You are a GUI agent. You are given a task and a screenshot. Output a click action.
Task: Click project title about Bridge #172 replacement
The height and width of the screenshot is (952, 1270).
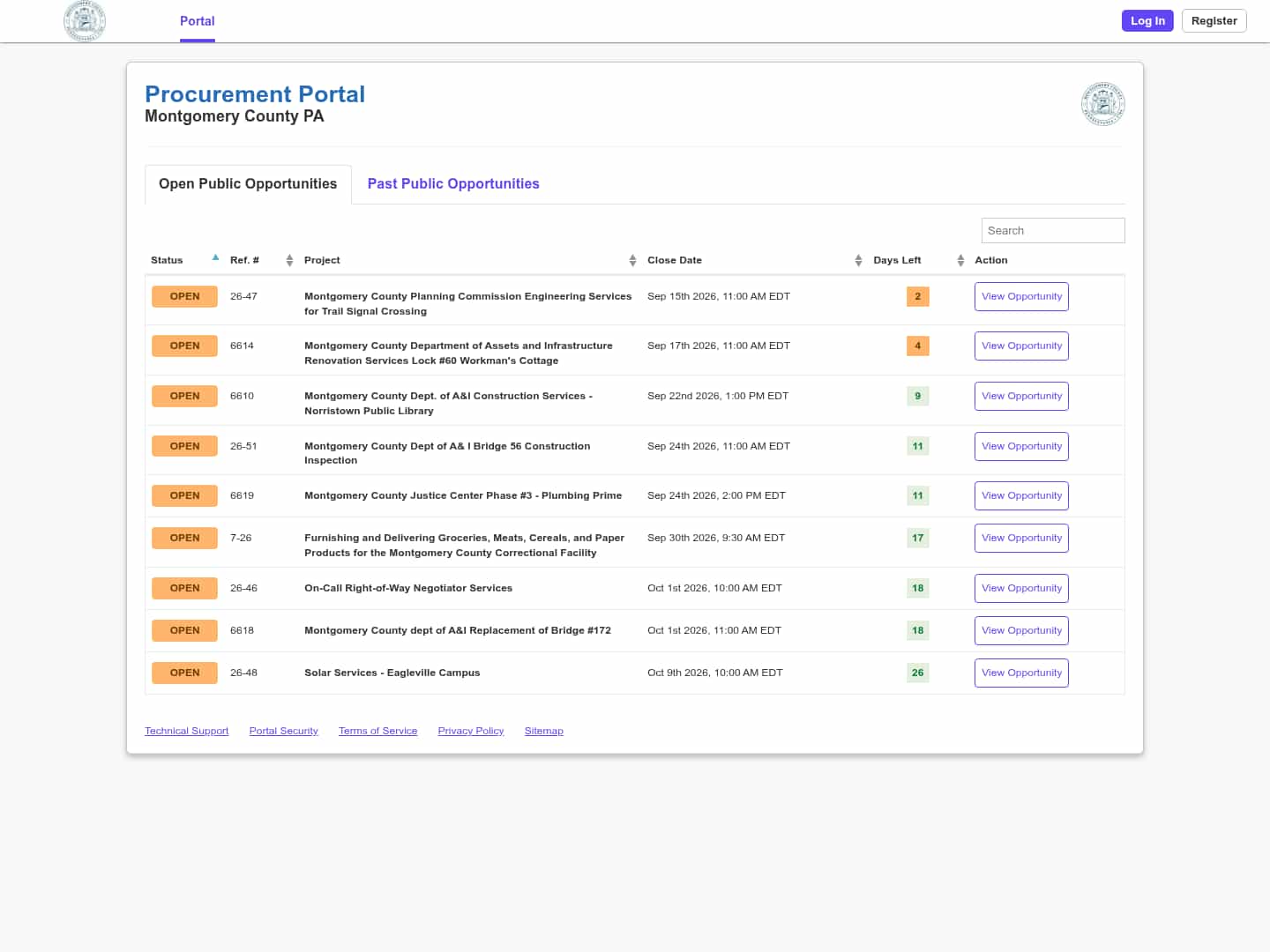tap(458, 631)
